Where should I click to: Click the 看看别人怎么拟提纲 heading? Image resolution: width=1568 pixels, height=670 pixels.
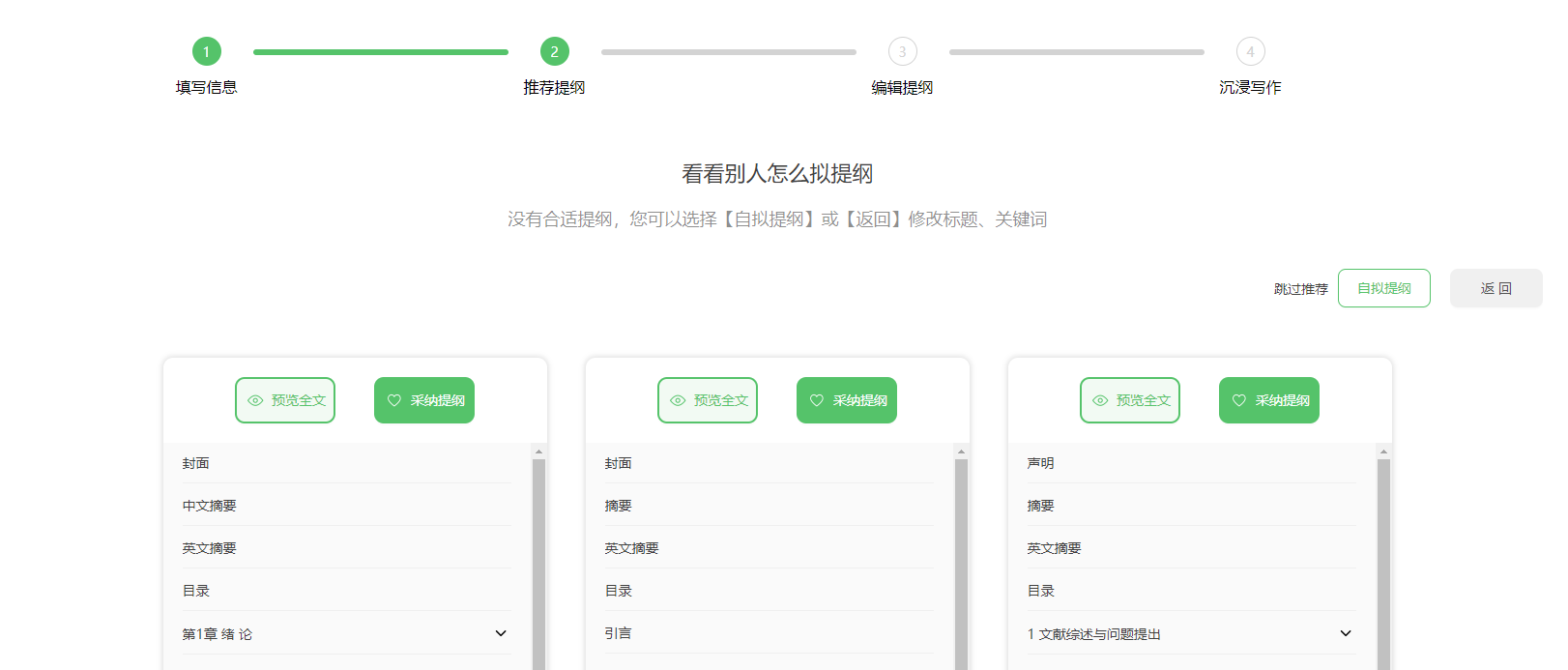(777, 174)
